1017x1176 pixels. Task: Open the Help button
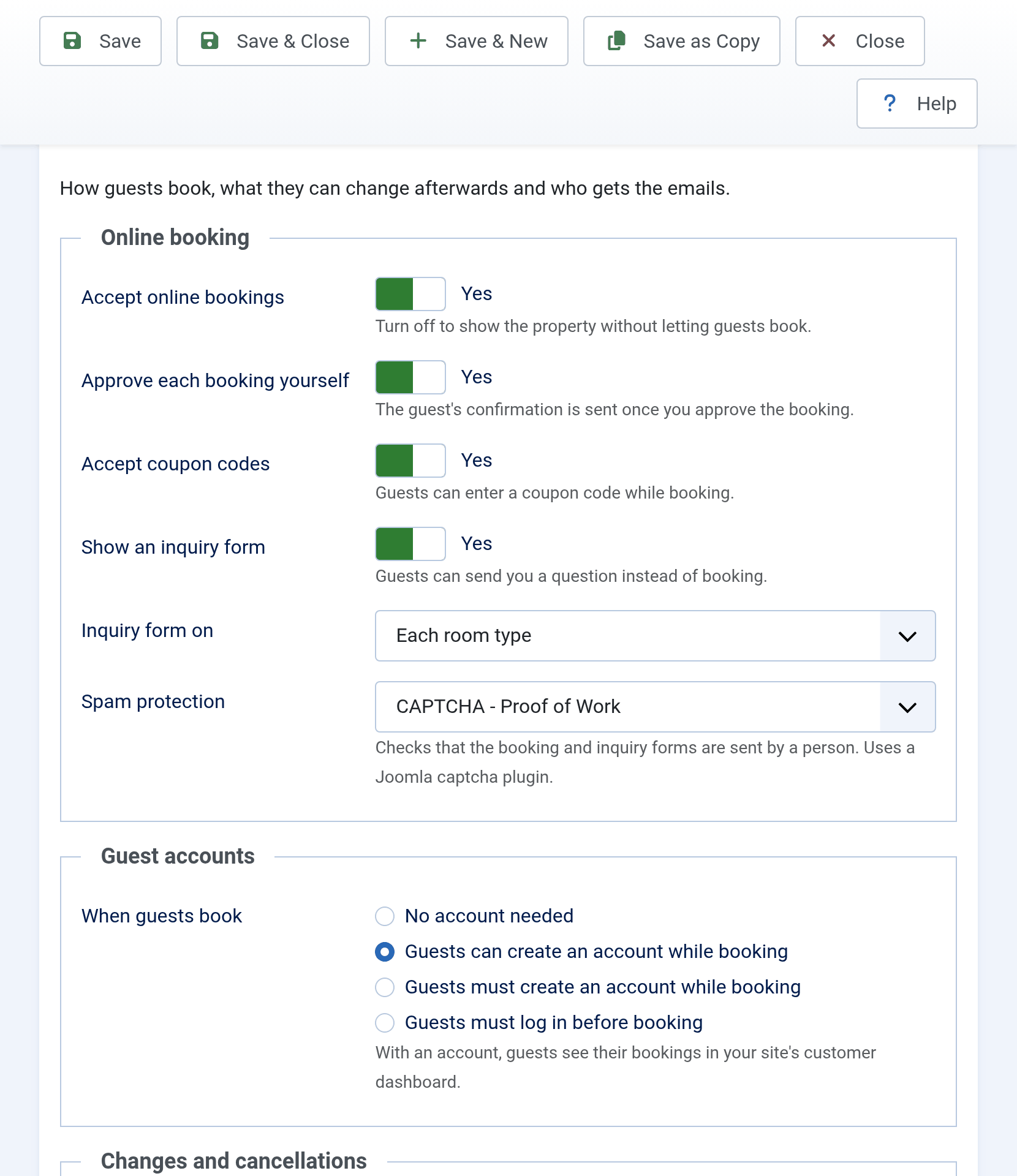tap(917, 104)
